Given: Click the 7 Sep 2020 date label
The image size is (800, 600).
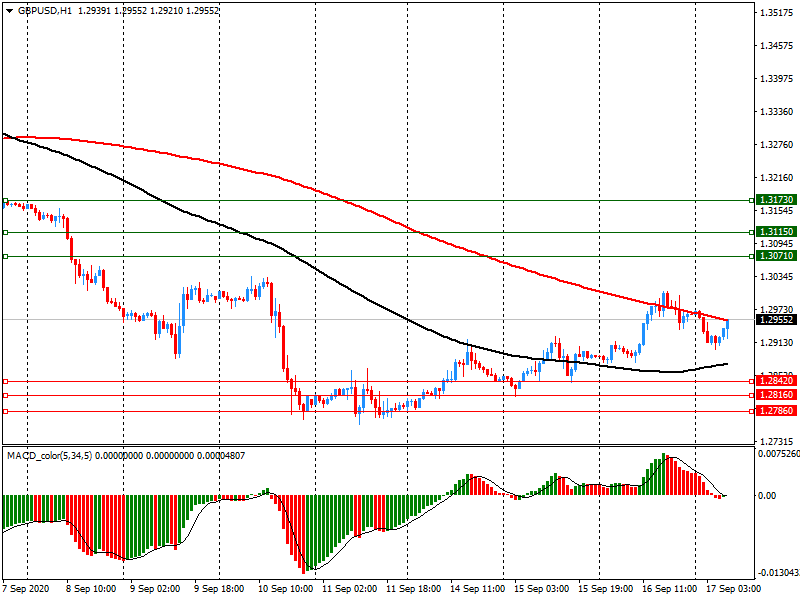Looking at the screenshot, I should (x=26, y=589).
